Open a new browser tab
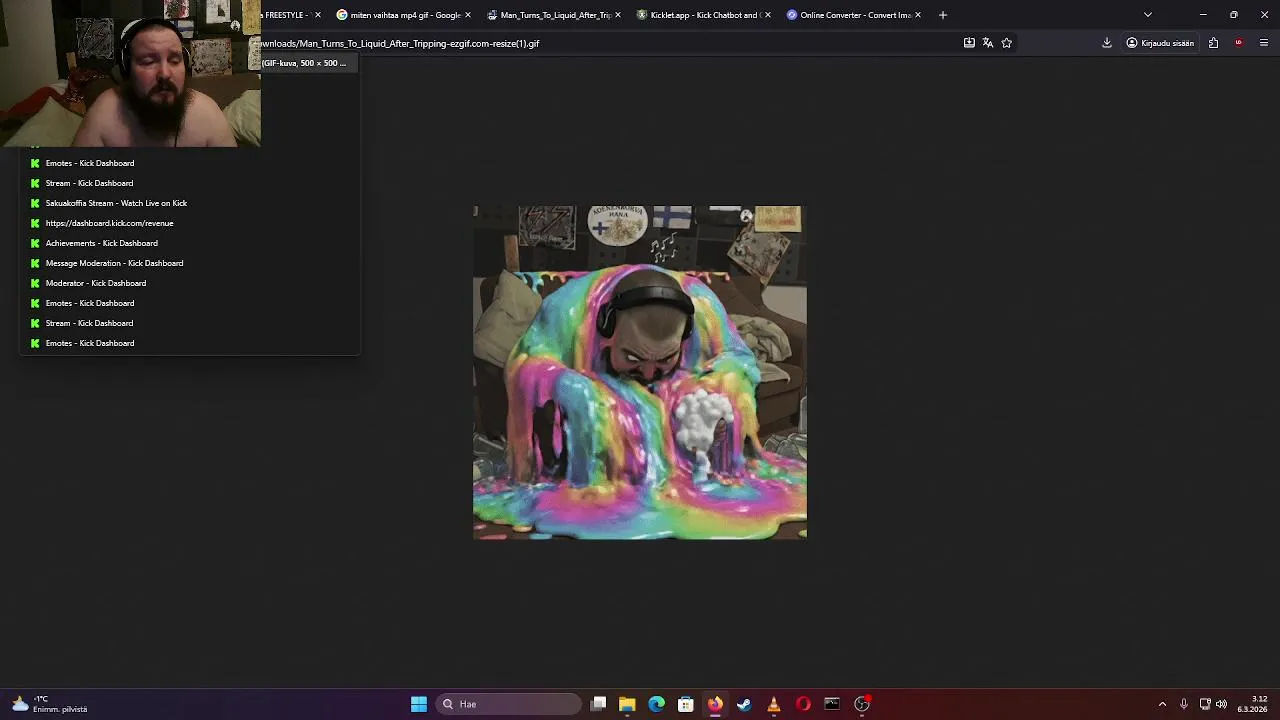This screenshot has width=1280, height=720. 942,15
